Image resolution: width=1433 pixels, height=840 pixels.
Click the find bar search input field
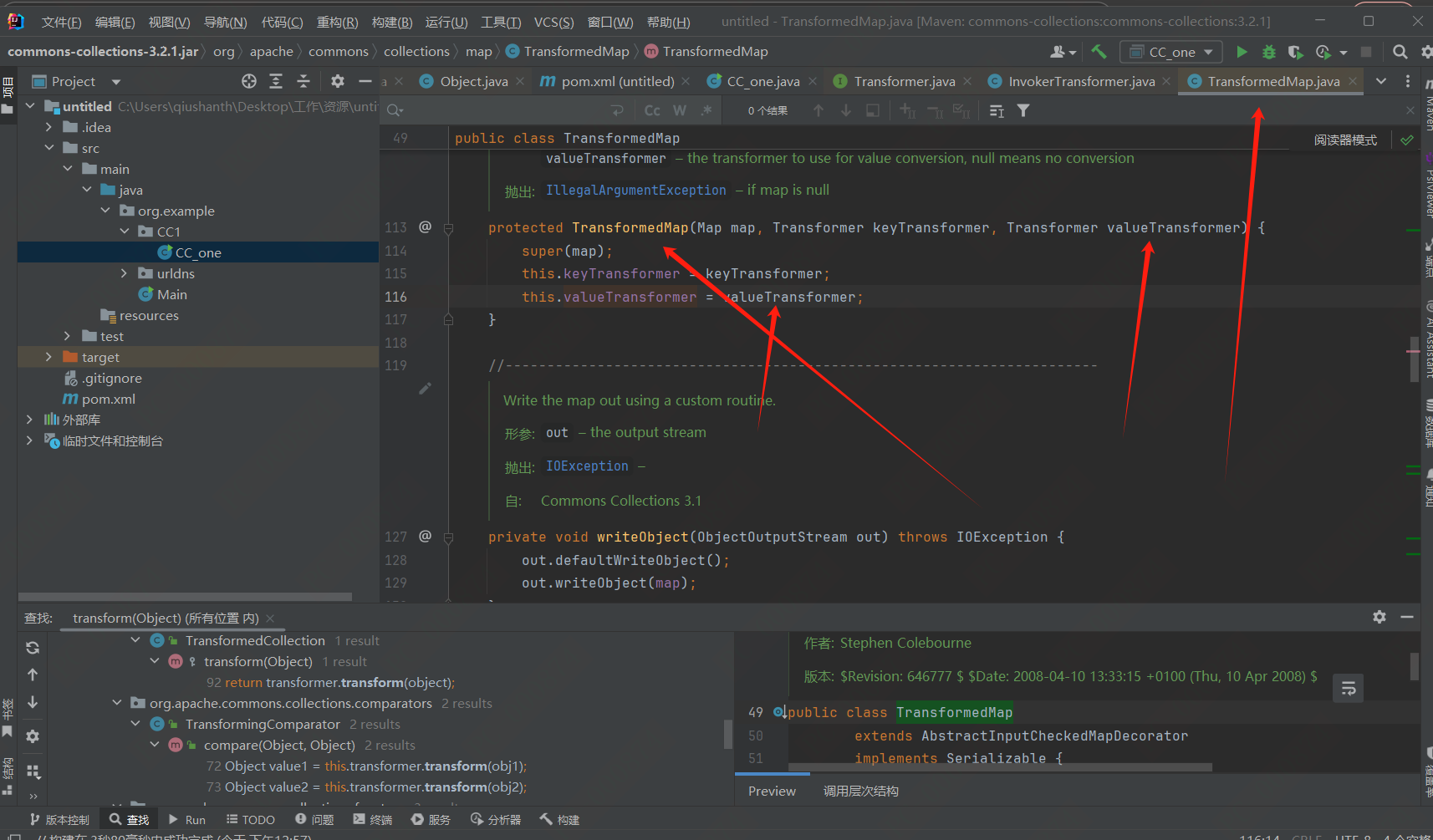click(502, 110)
